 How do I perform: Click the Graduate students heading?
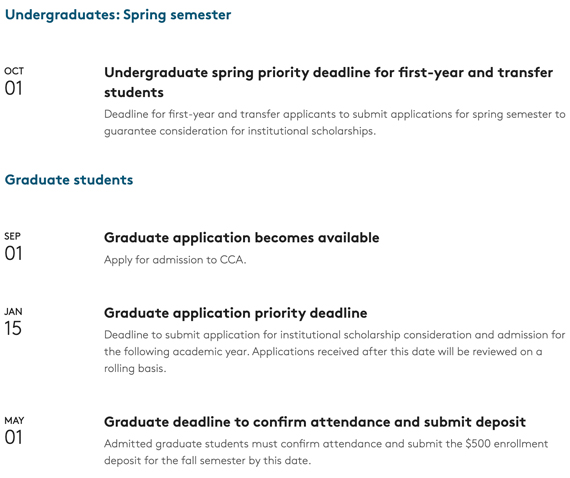[69, 180]
